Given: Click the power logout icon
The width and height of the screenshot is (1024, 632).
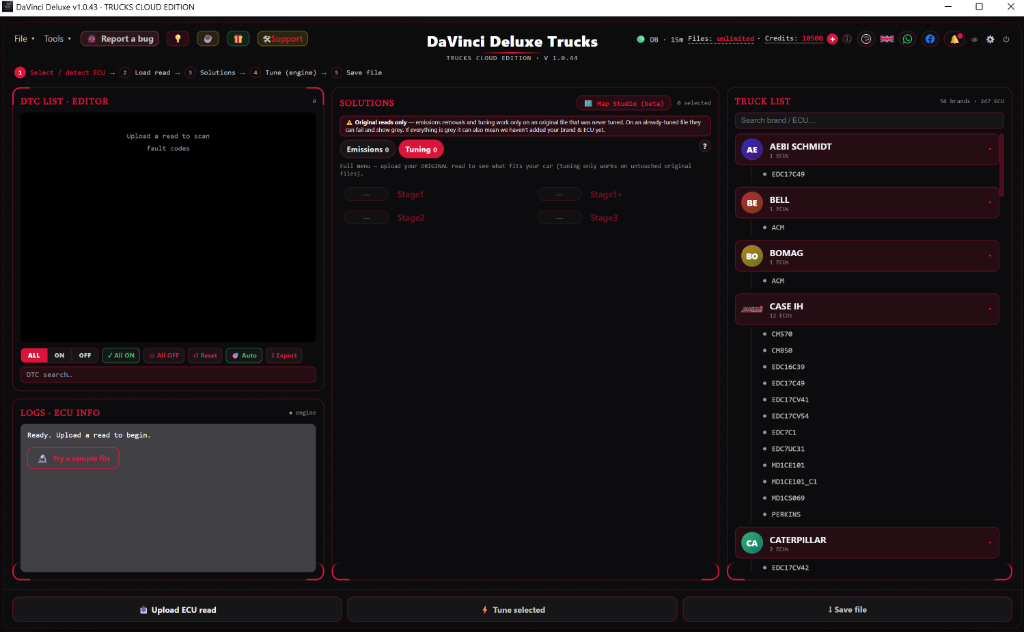Looking at the screenshot, I should click(1006, 39).
